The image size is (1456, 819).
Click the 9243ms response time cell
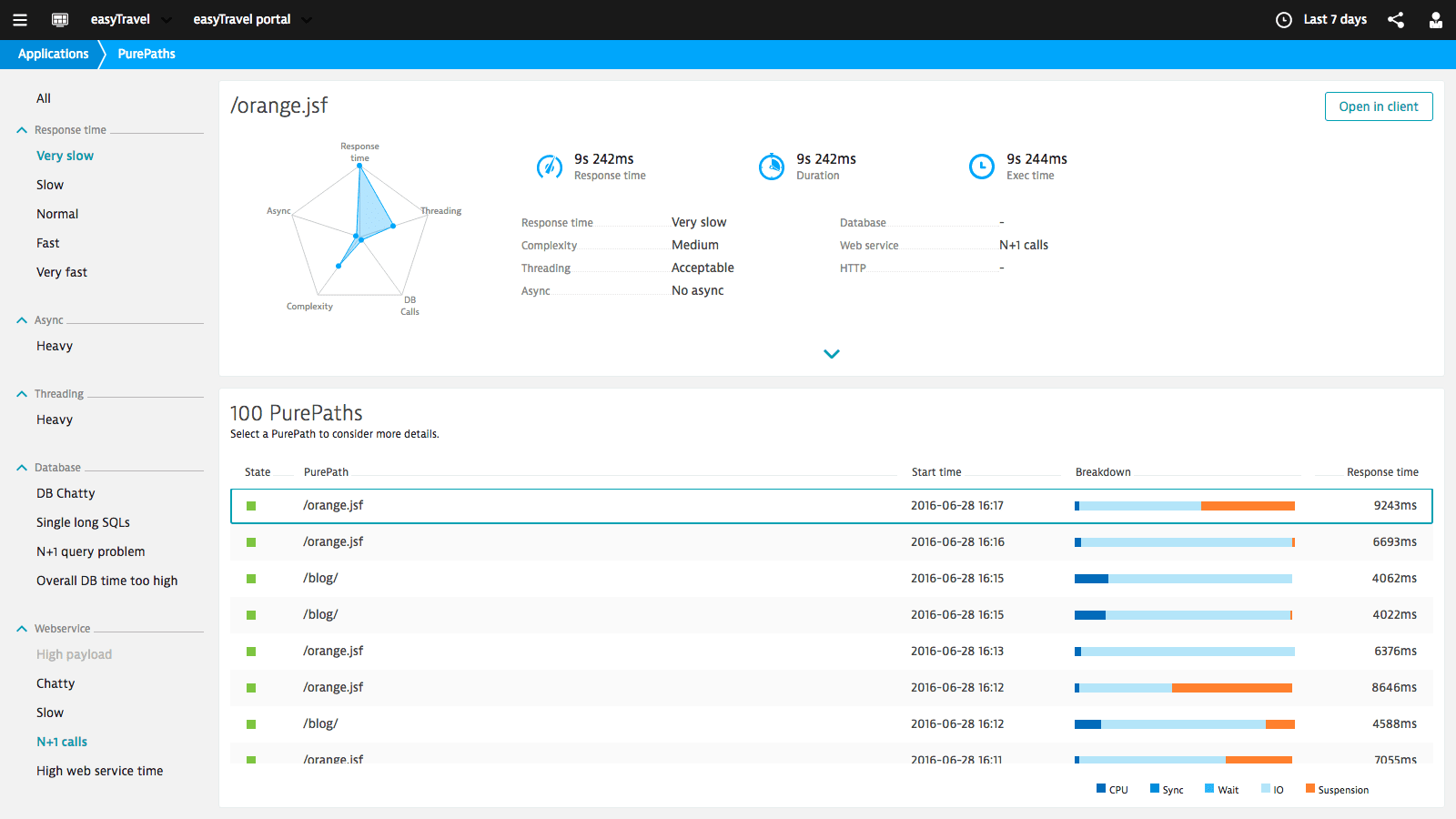1395,506
